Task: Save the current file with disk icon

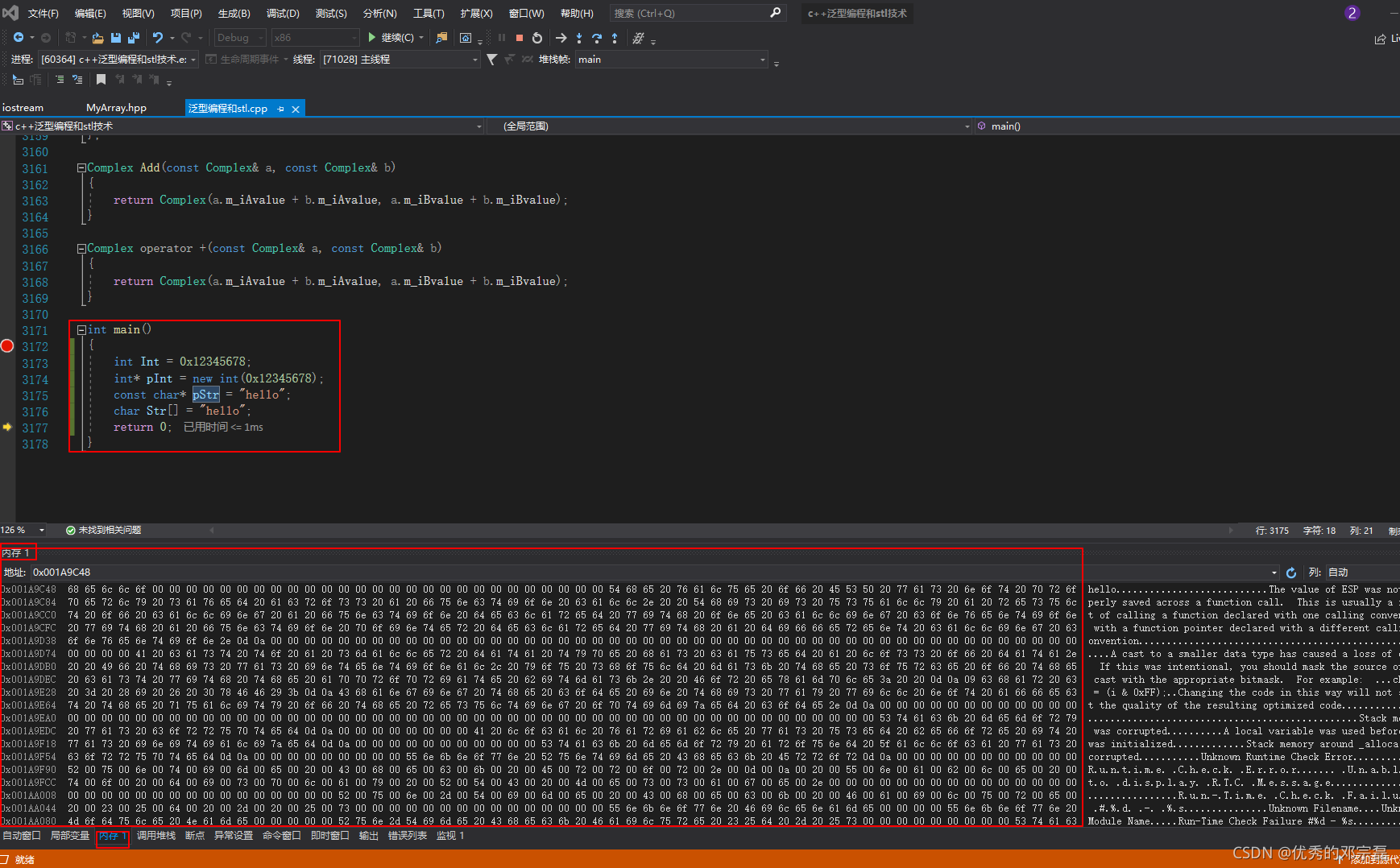Action: [x=116, y=38]
